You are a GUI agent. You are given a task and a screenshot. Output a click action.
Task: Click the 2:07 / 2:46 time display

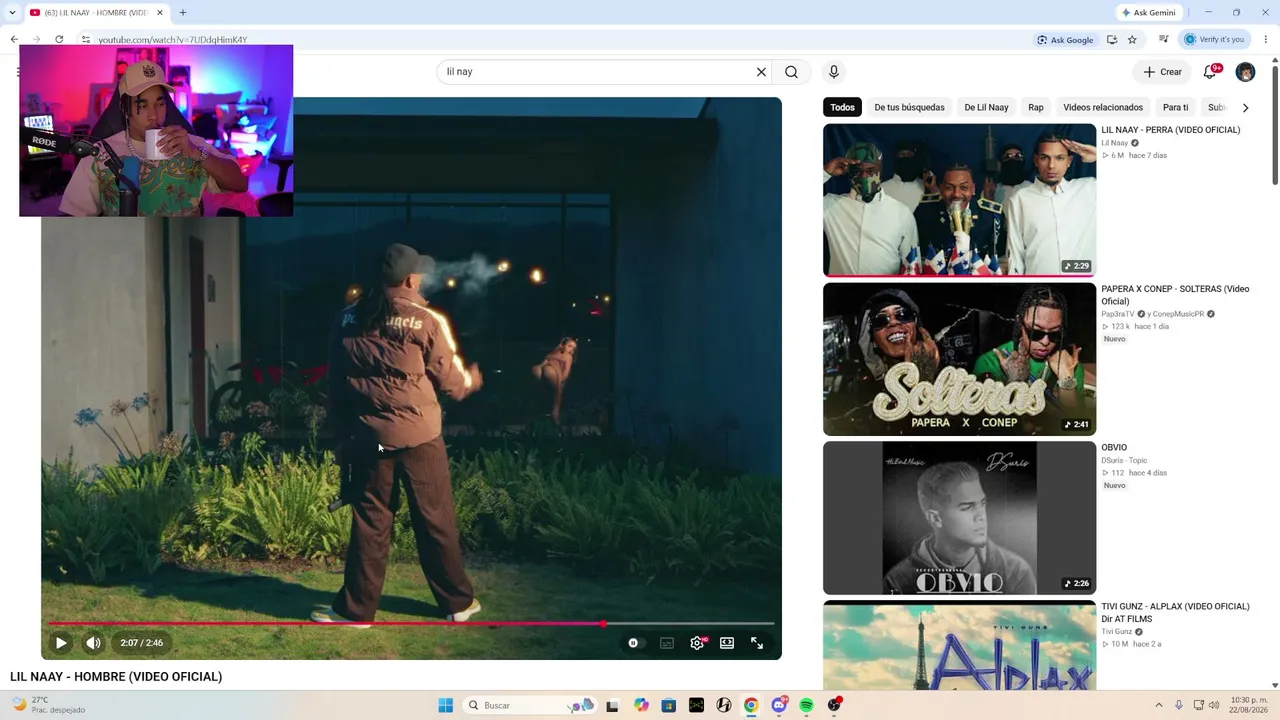point(142,643)
